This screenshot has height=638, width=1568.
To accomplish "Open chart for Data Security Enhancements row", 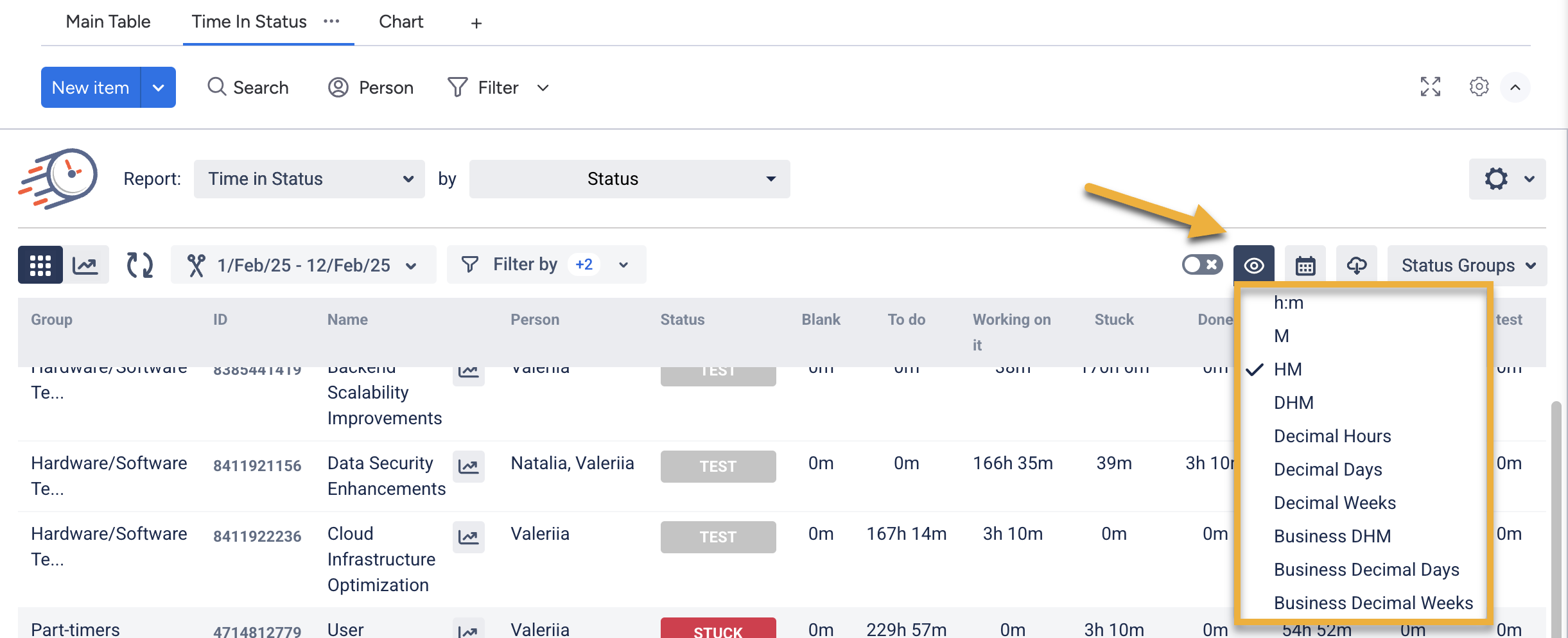I will pyautogui.click(x=468, y=467).
